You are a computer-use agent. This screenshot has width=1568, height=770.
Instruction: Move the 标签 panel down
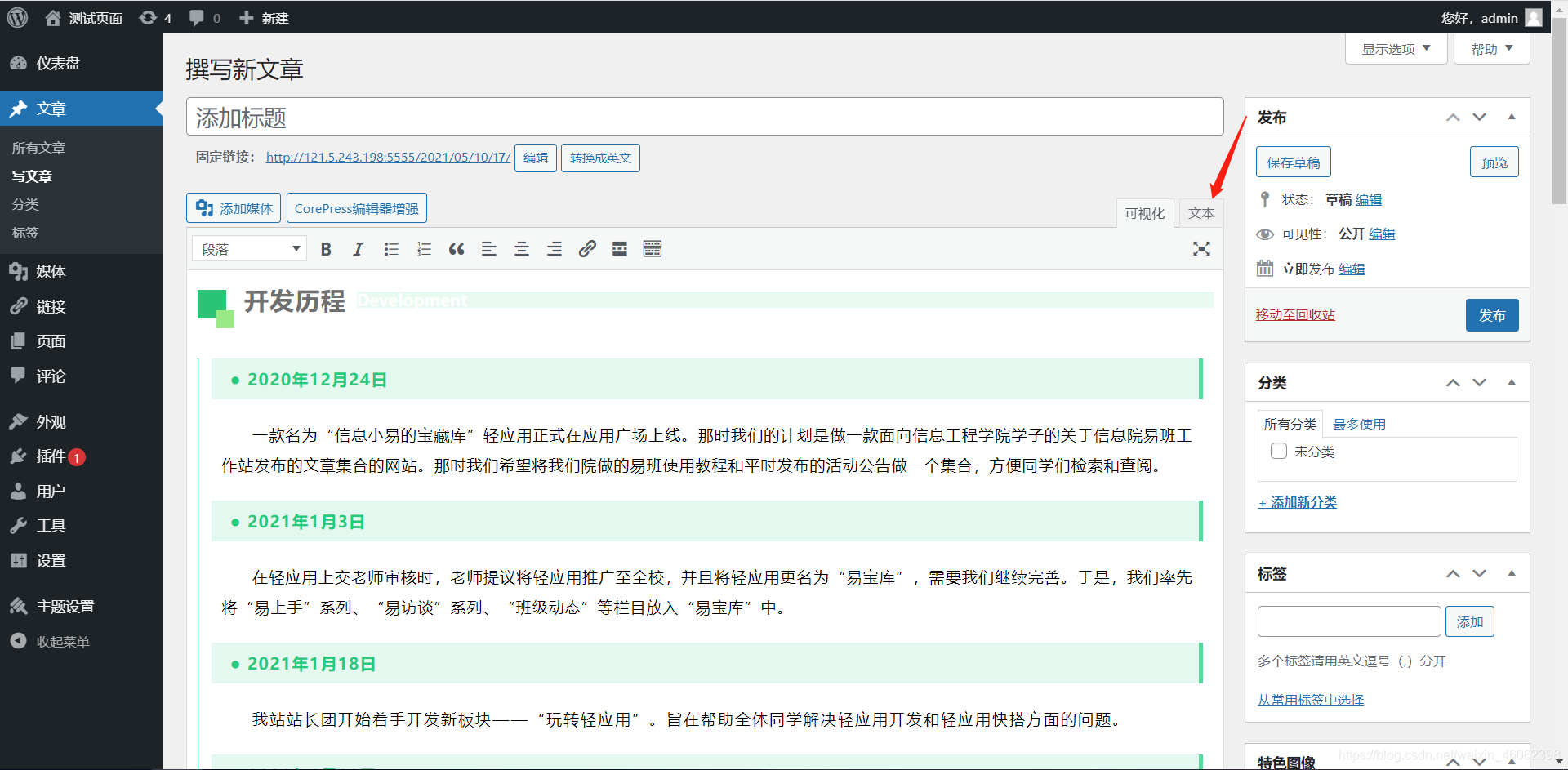tap(1480, 574)
